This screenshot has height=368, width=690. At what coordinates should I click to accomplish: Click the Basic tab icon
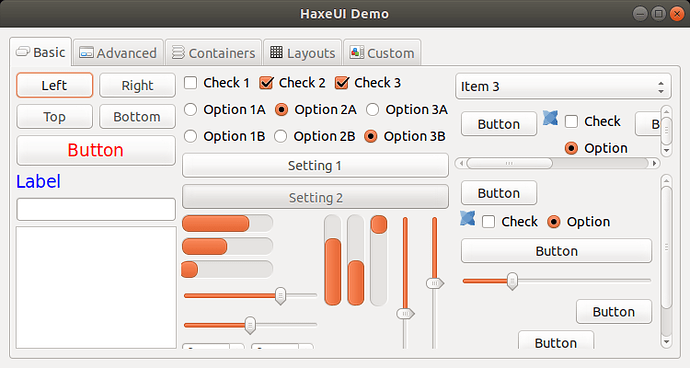[22, 52]
